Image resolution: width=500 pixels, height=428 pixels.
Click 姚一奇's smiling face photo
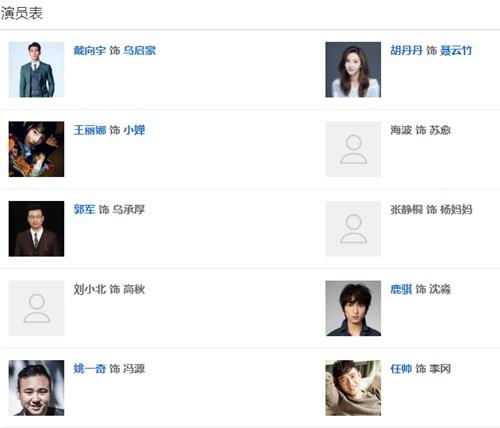[36, 388]
